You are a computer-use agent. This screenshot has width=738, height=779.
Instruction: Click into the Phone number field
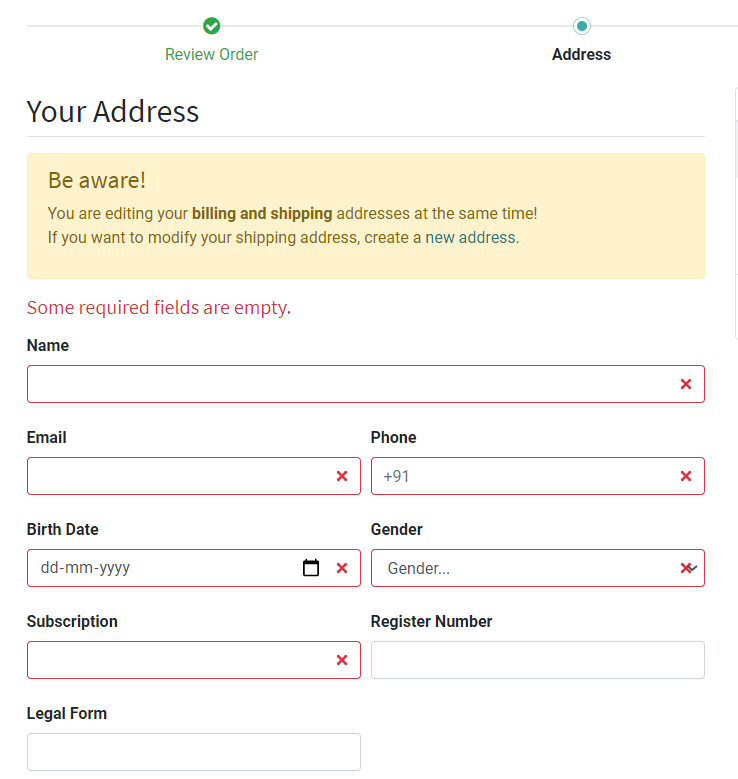(538, 476)
